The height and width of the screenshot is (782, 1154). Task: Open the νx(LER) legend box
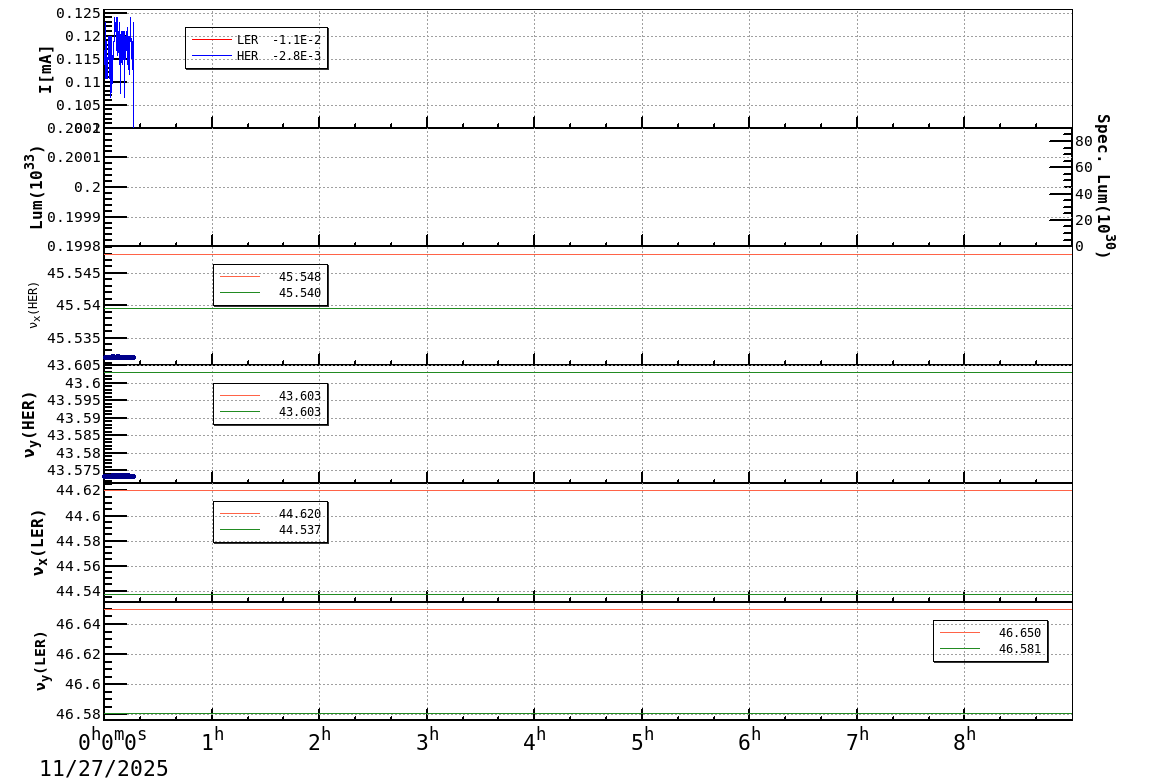[x=268, y=522]
